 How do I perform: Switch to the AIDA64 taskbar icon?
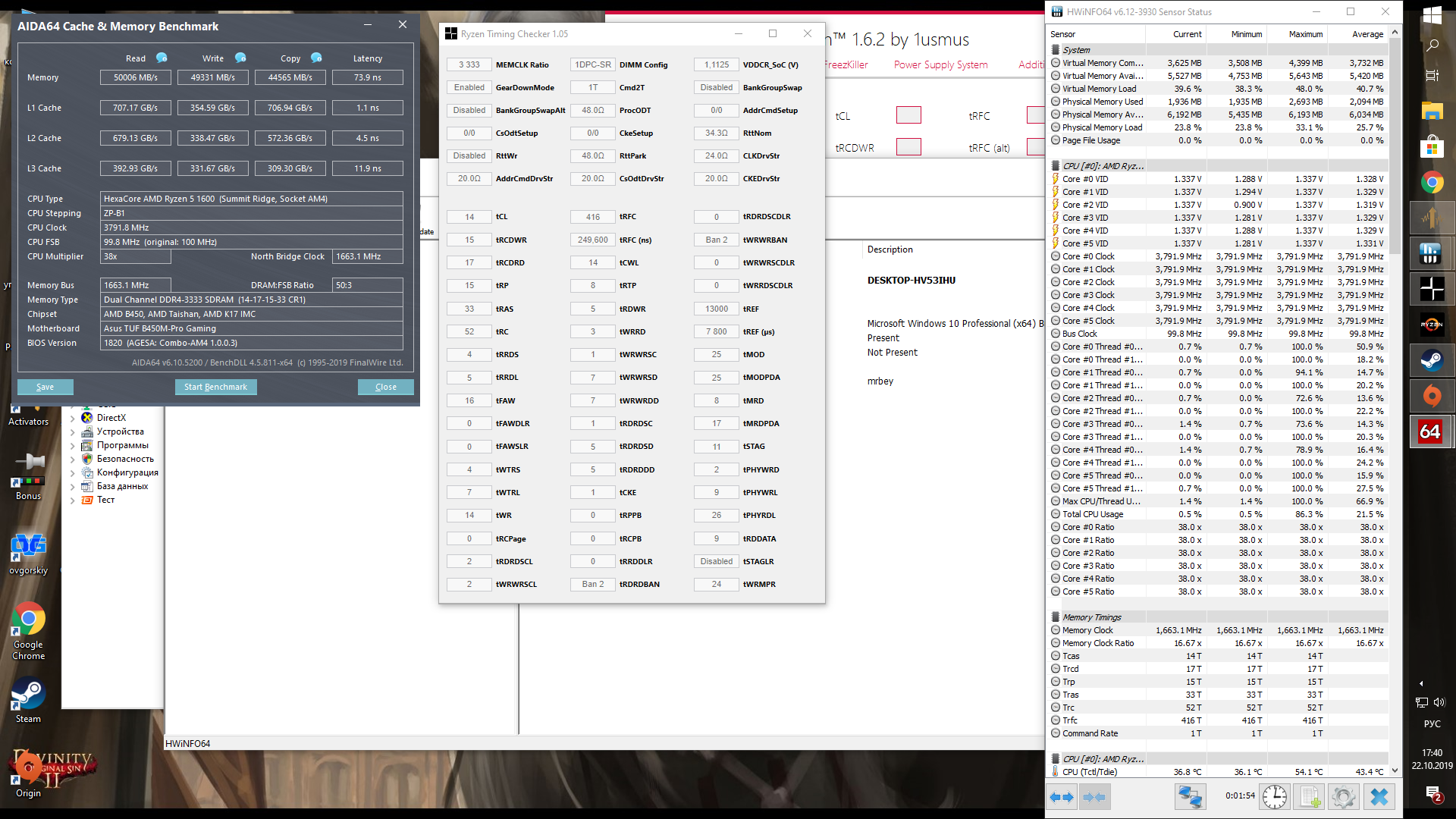pos(1432,431)
